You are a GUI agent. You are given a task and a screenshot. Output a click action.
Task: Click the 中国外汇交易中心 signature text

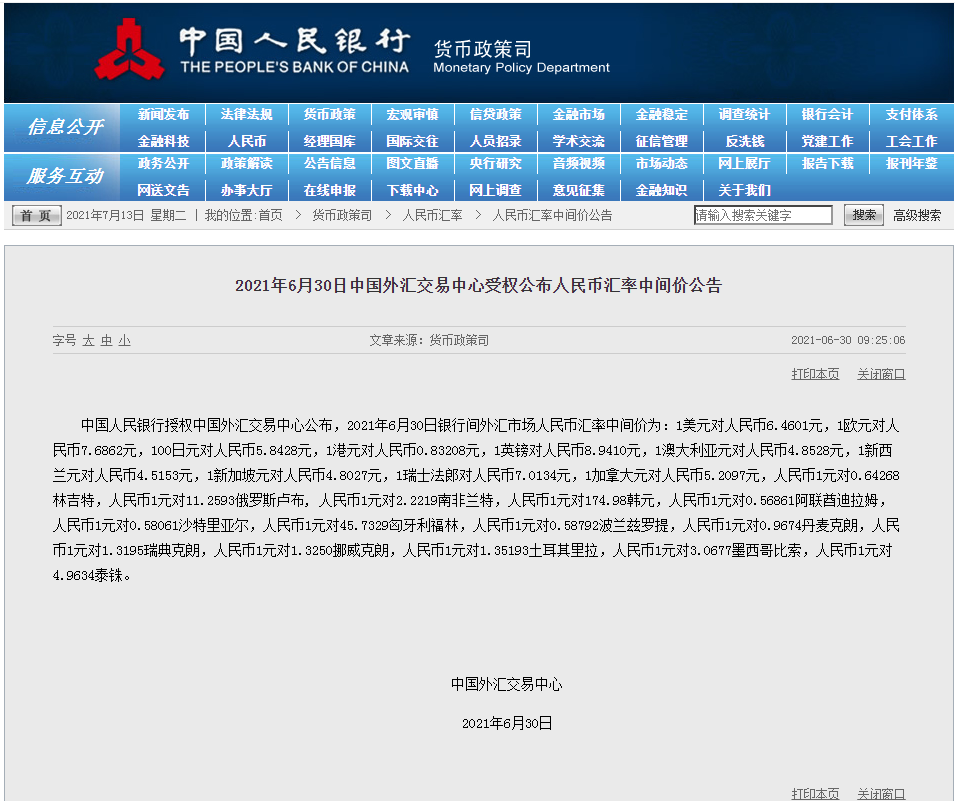tap(506, 685)
